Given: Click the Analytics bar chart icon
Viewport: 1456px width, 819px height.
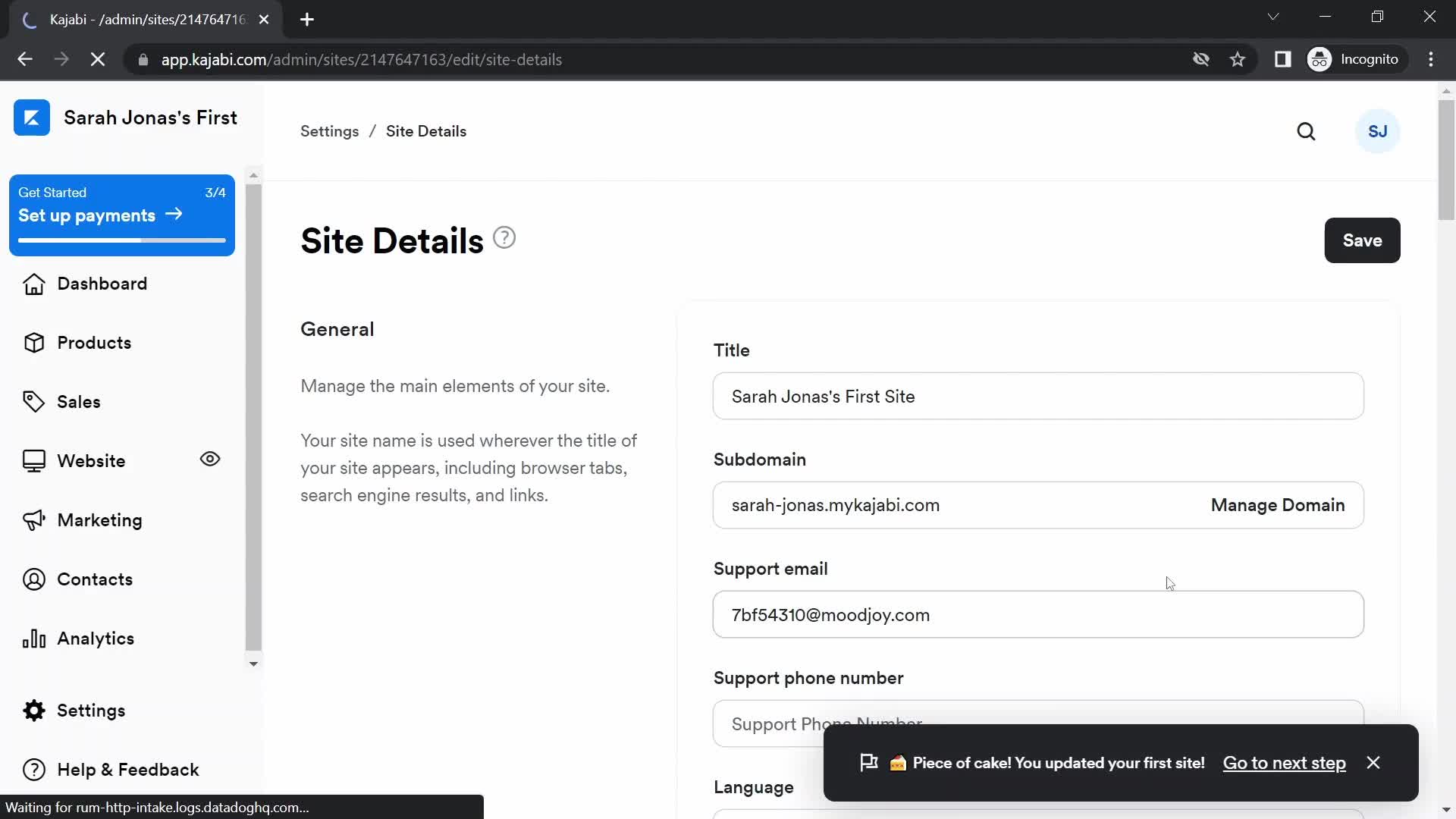Looking at the screenshot, I should 34,639.
